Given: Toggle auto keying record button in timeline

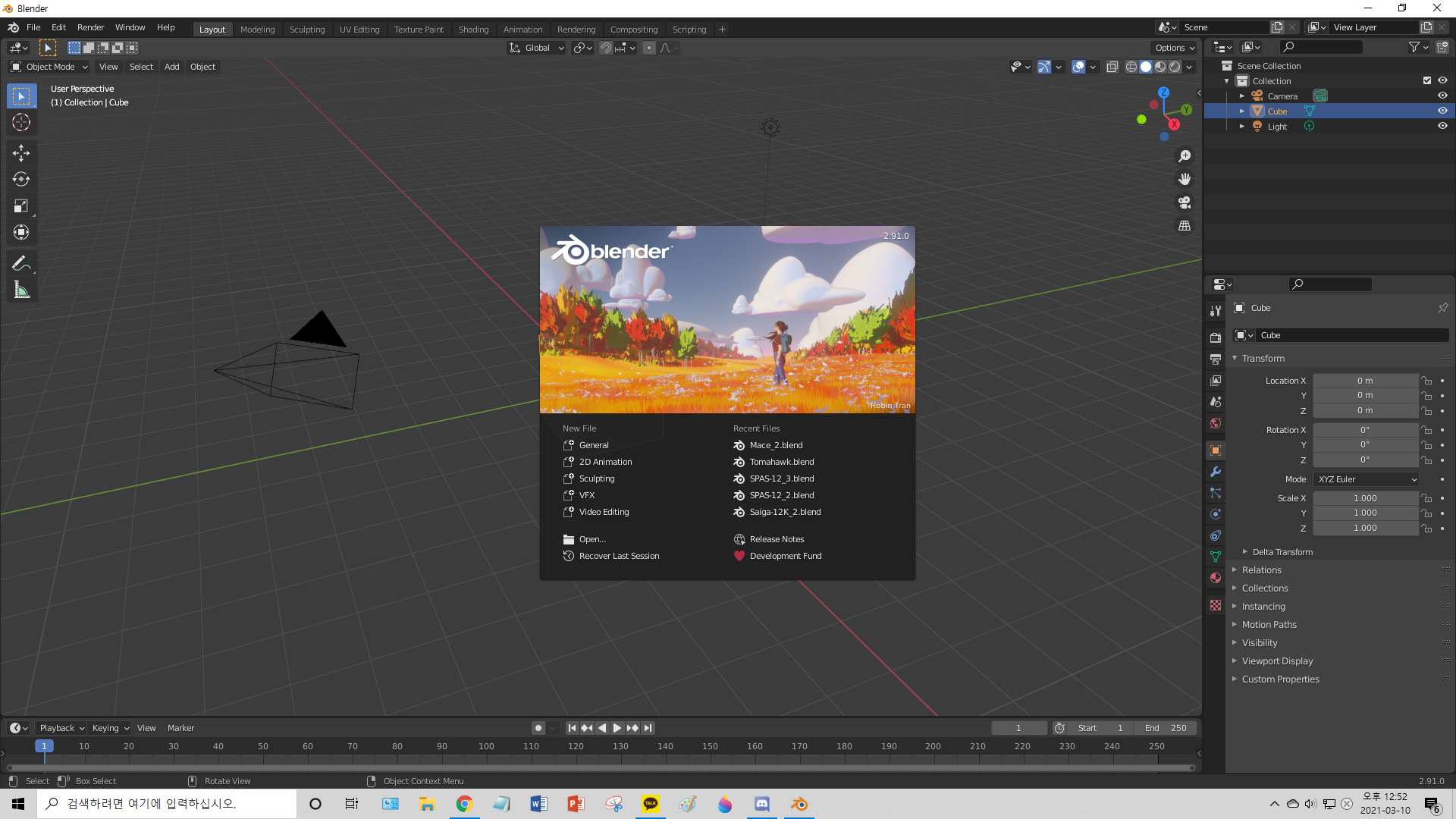Looking at the screenshot, I should click(x=538, y=728).
